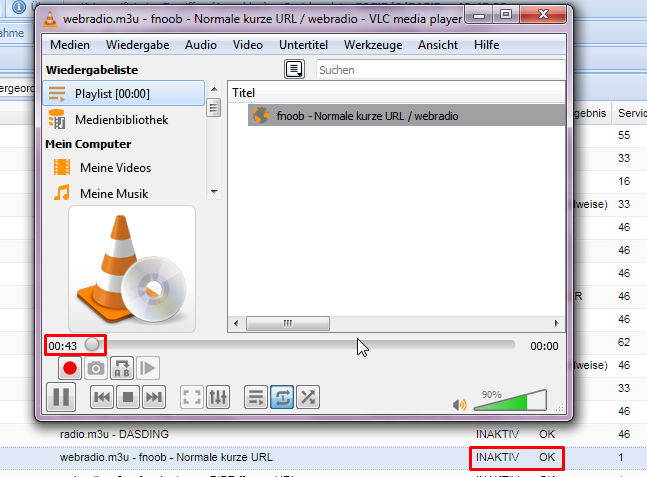Screen dimensions: 647x477
Task: Click the VLC cone album art
Action: (x=132, y=269)
